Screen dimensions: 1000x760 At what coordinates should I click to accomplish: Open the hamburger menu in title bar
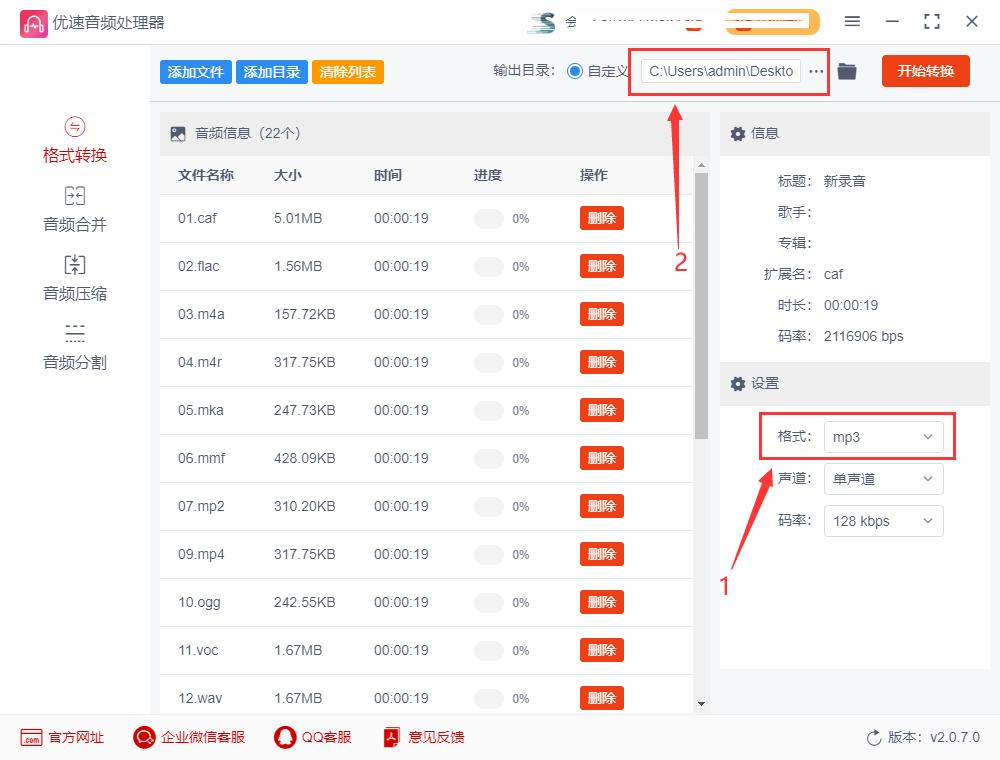pos(853,21)
